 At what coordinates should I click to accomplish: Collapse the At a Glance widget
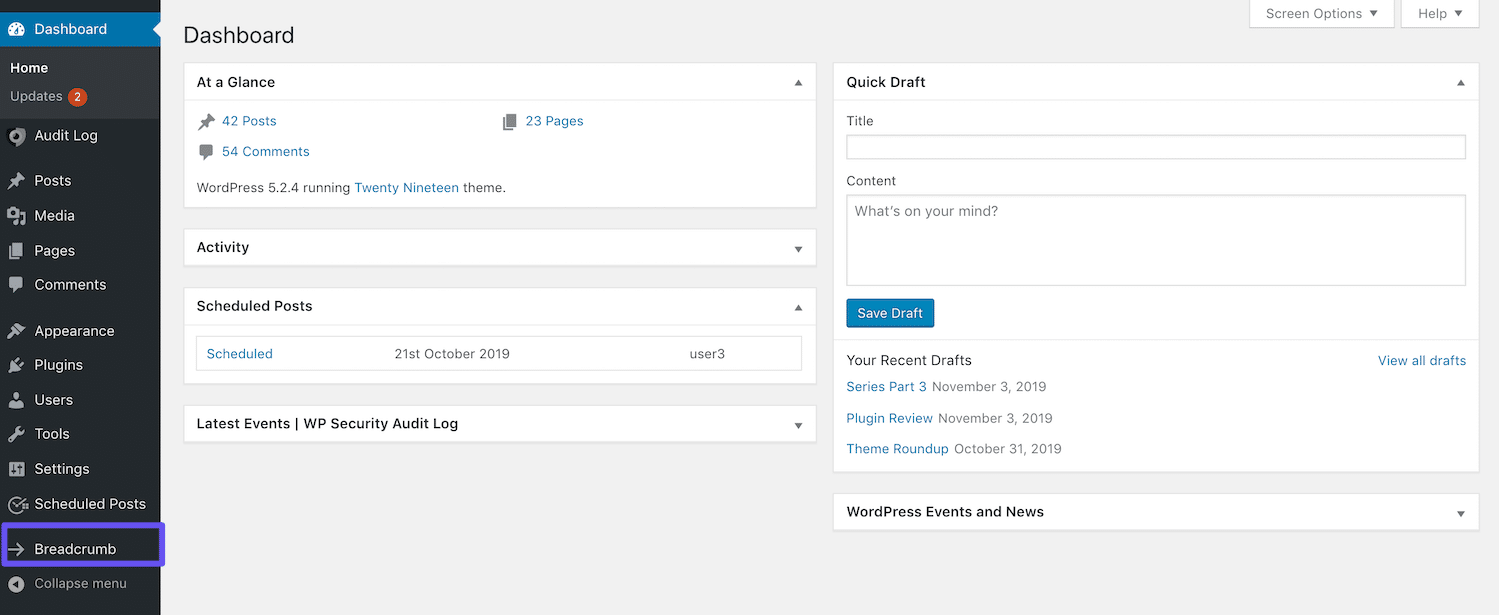[797, 82]
